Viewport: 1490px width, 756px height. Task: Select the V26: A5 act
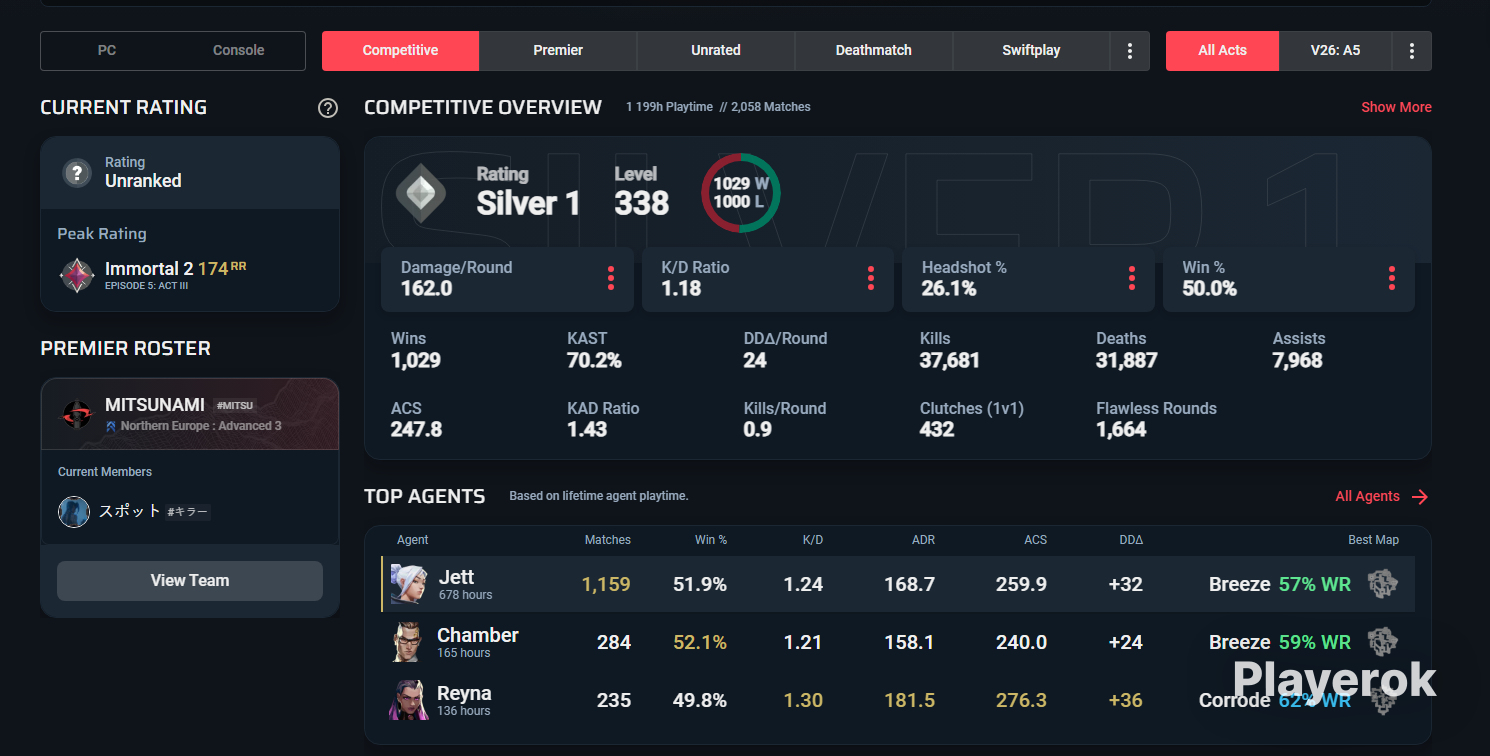tap(1336, 51)
